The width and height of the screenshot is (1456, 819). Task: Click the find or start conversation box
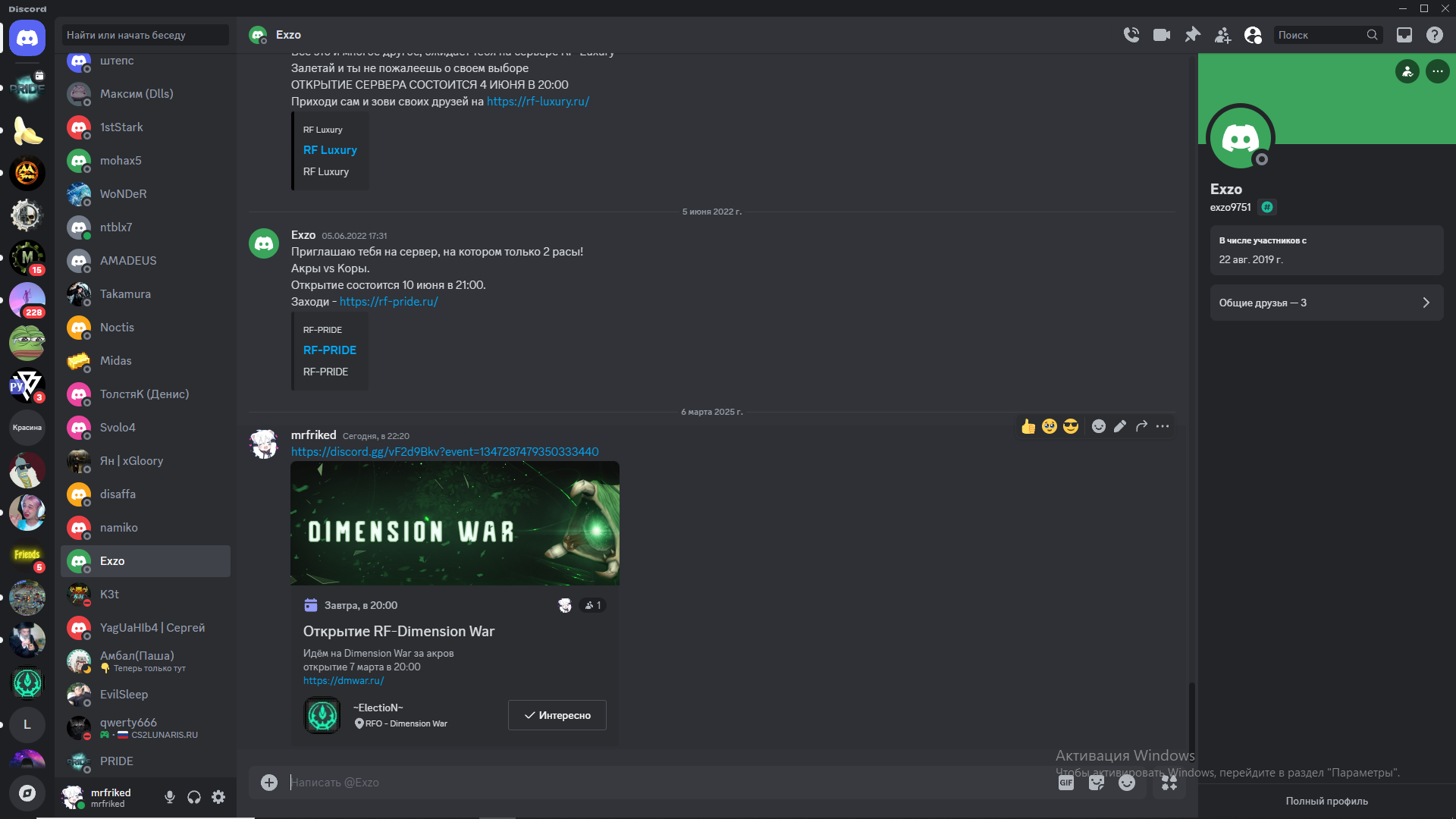point(146,35)
